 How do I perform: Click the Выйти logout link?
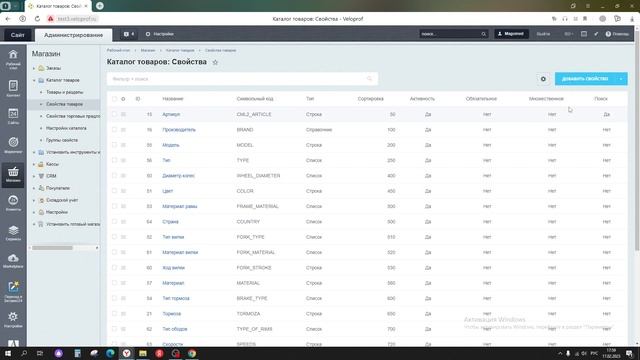pyautogui.click(x=543, y=34)
